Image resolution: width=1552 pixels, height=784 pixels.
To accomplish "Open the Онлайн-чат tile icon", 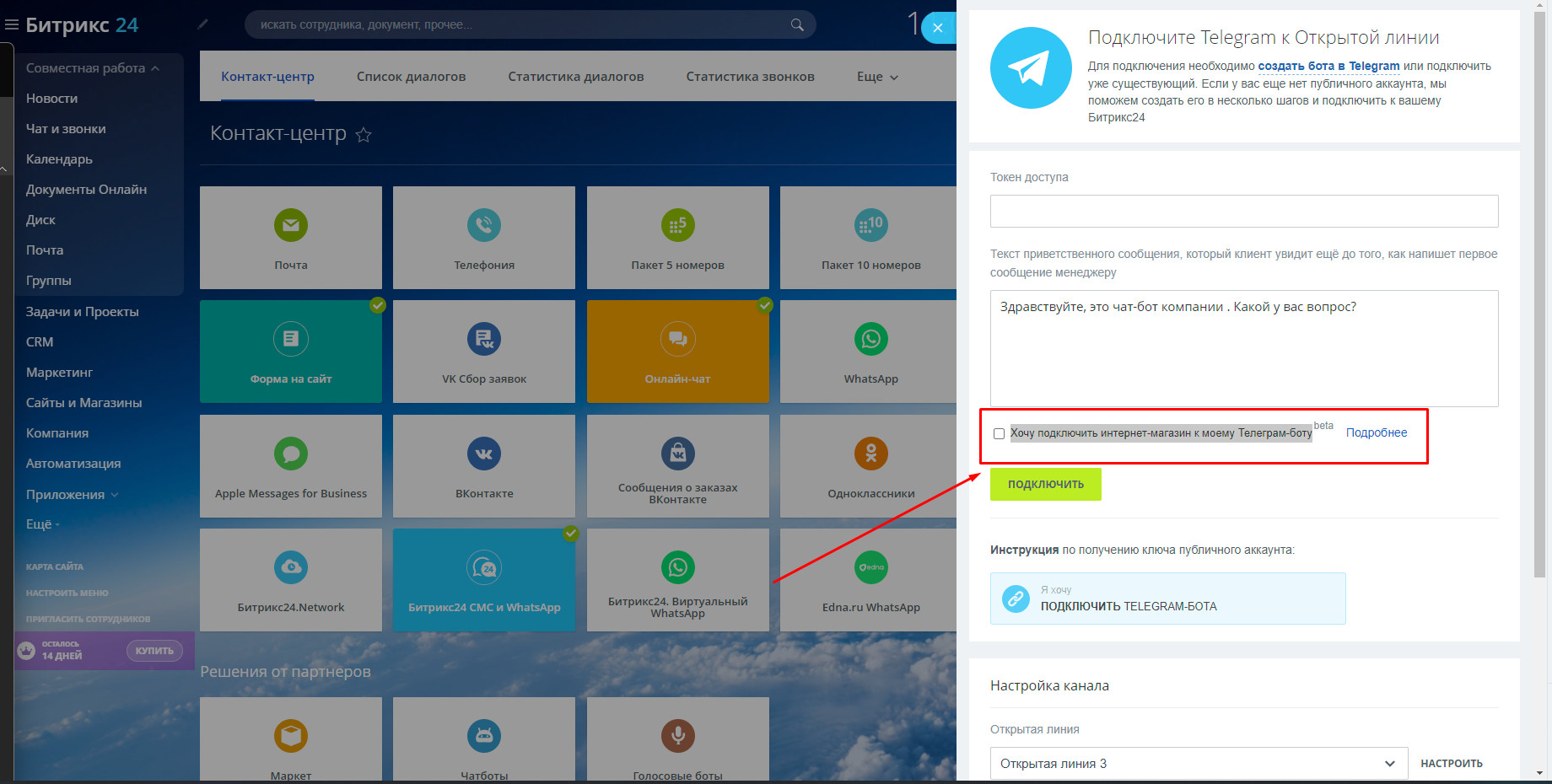I will 678,339.
